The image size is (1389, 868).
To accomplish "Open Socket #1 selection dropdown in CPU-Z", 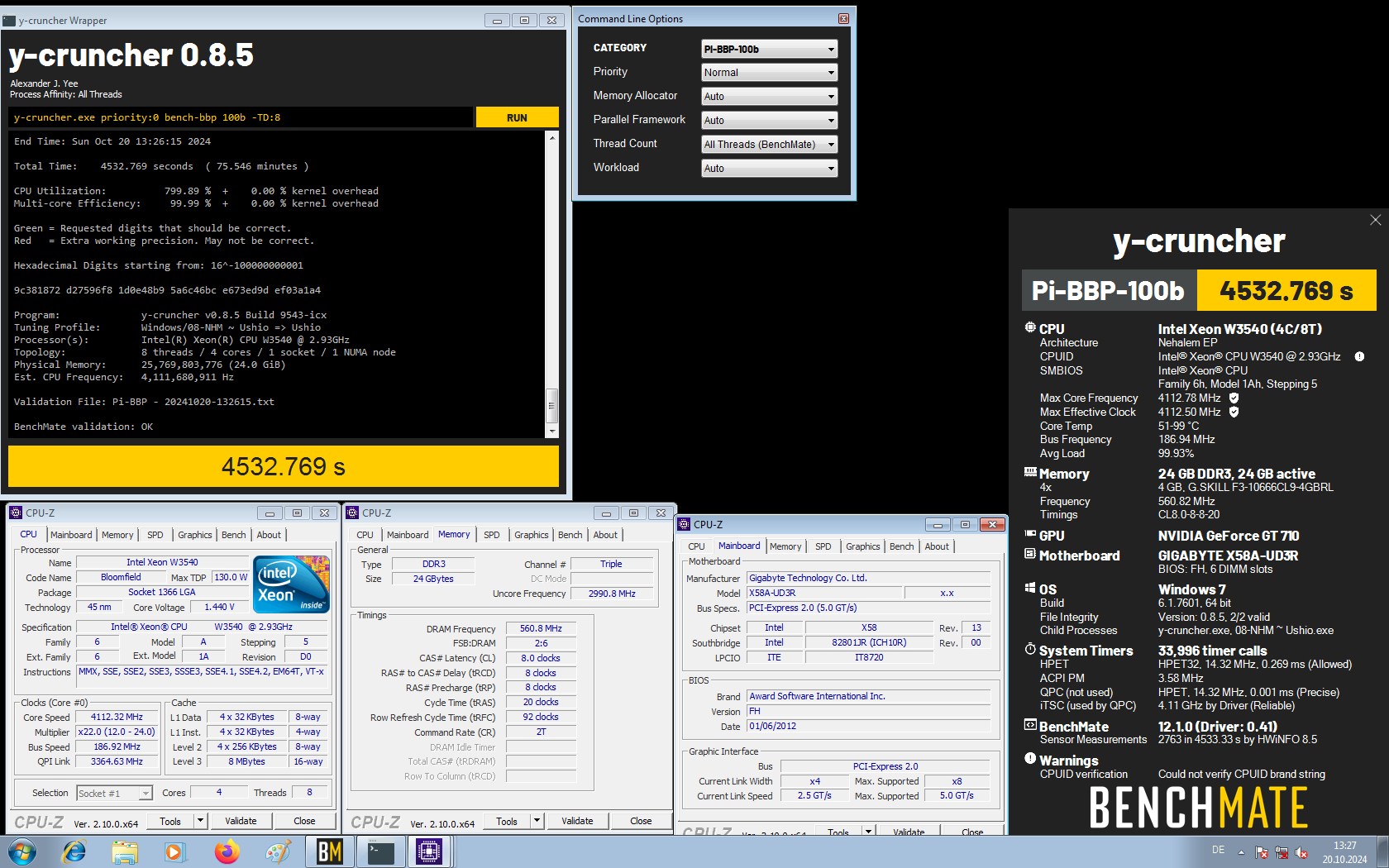I will (x=115, y=794).
